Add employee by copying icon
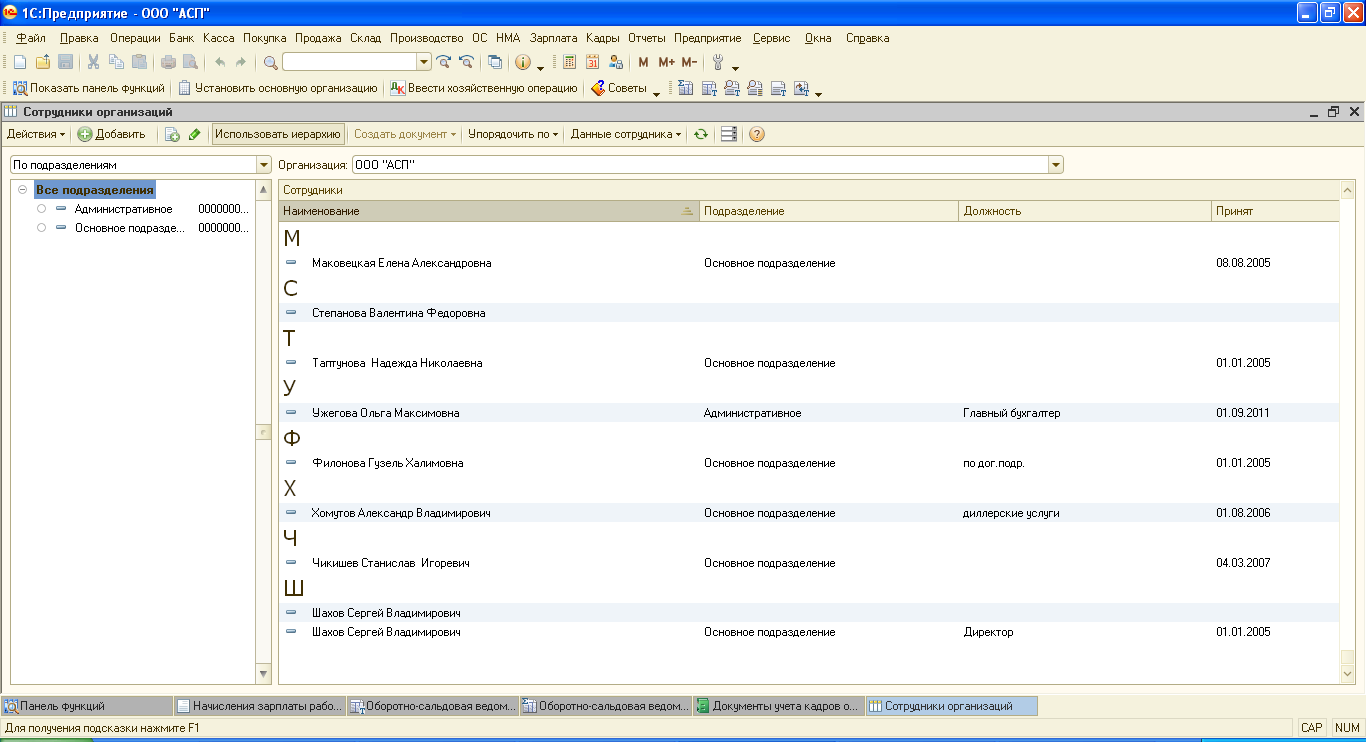This screenshot has height=742, width=1366. coord(172,134)
